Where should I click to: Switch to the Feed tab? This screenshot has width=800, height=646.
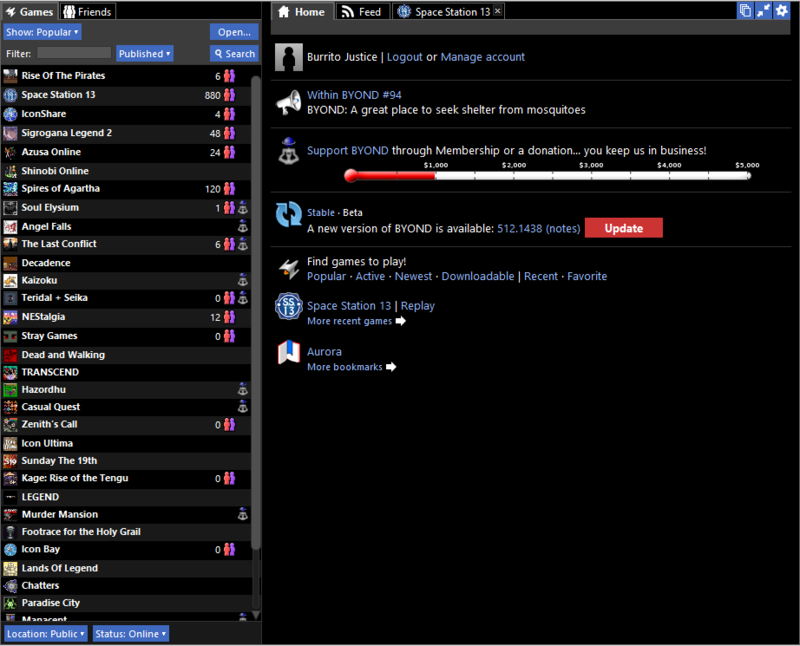tap(361, 12)
